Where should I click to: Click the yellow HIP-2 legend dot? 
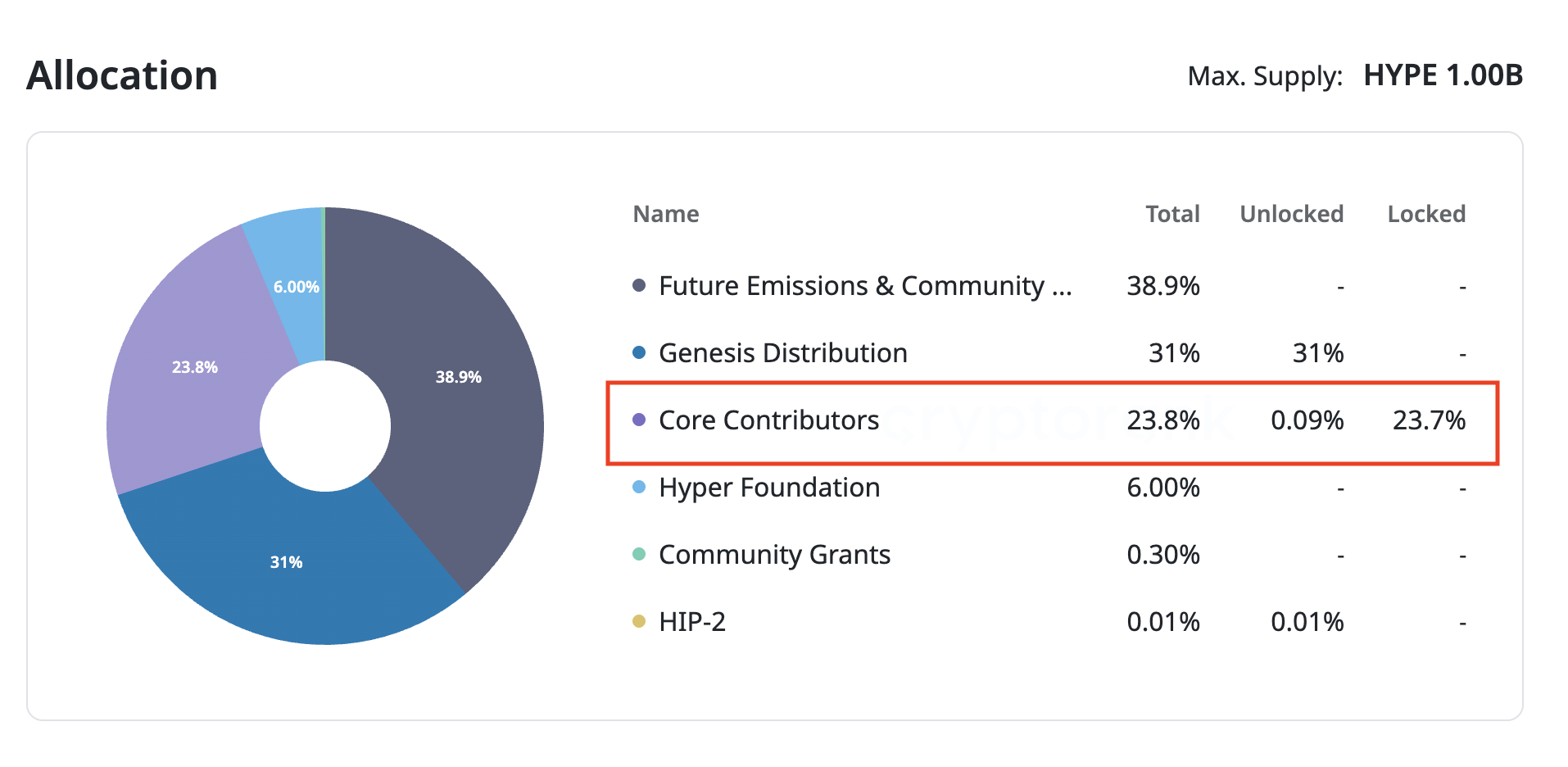pyautogui.click(x=639, y=621)
